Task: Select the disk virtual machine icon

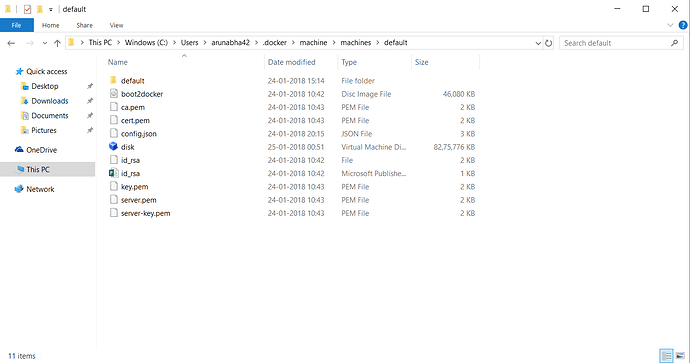Action: click(114, 147)
